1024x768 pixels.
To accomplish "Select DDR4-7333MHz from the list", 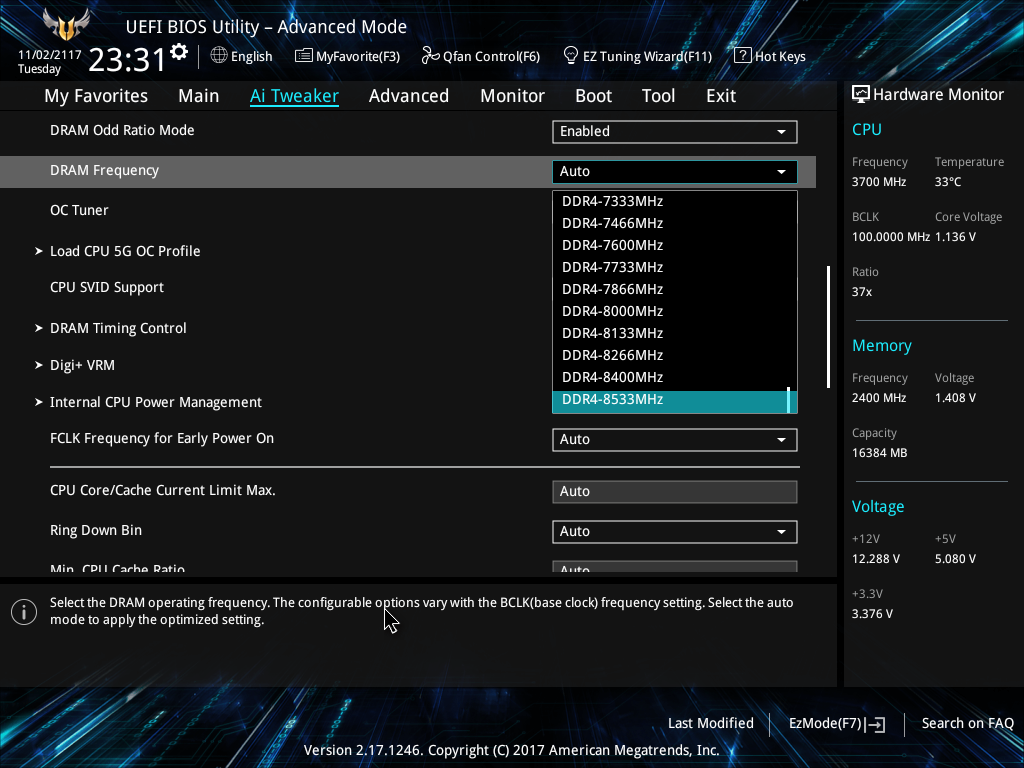I will tap(675, 202).
